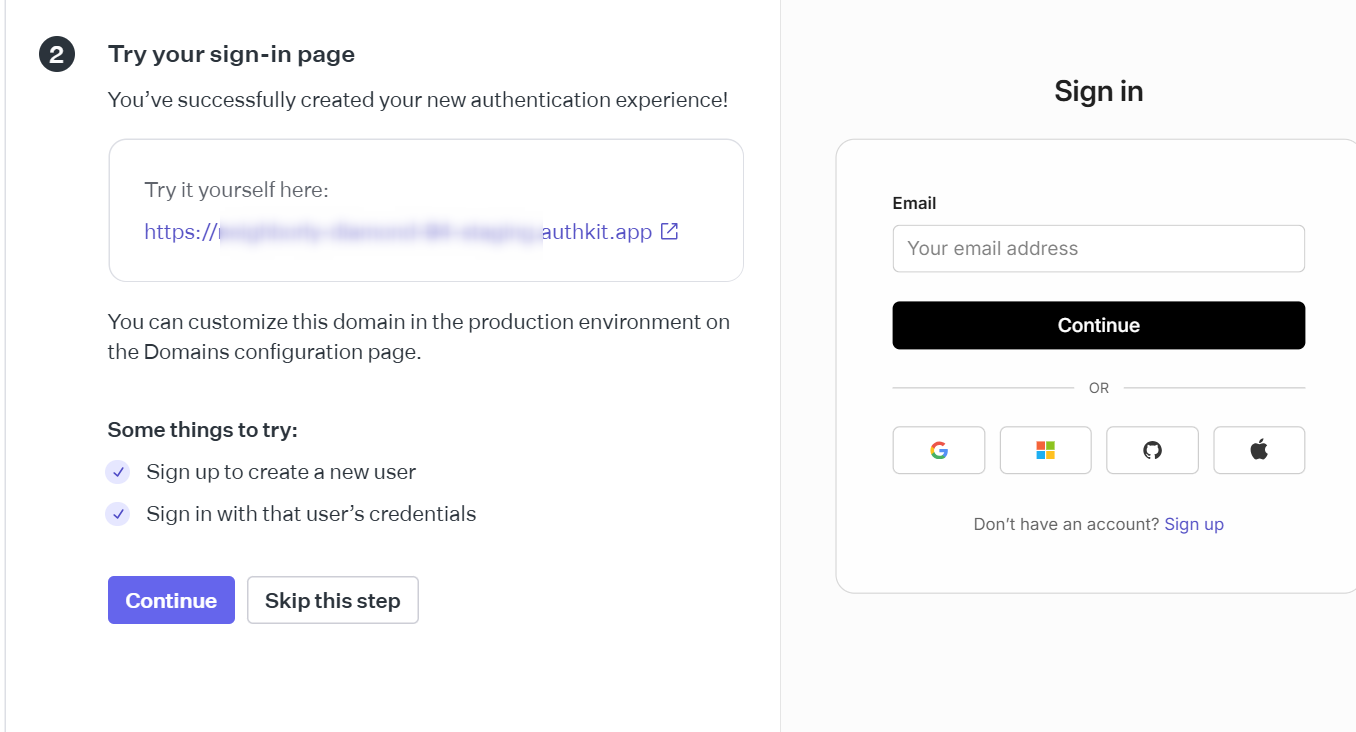The image size is (1356, 732).
Task: Click the 'Sign up to create a new user' checkmark
Action: [x=118, y=472]
